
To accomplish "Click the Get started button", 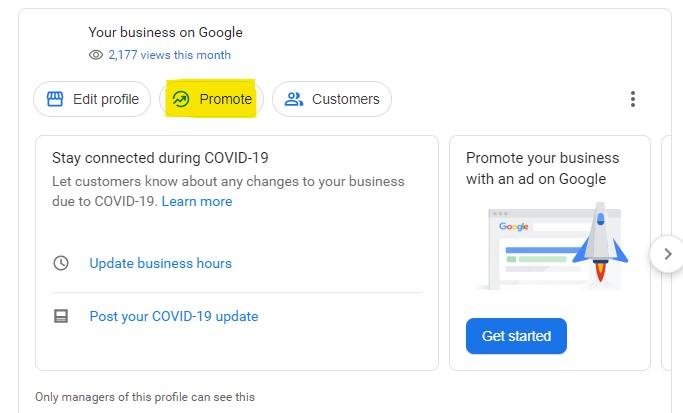I will 516,336.
